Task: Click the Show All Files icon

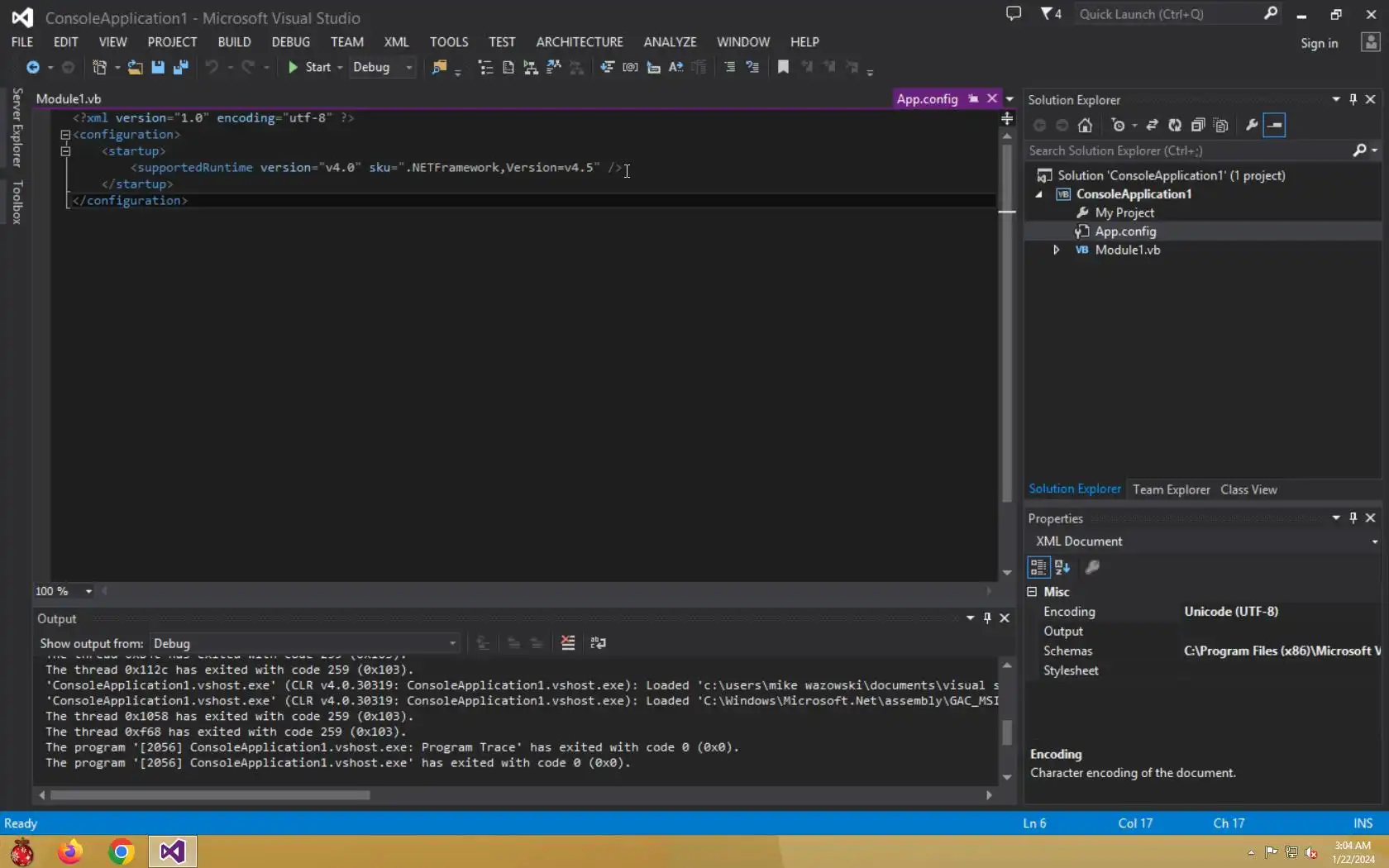Action: click(x=1221, y=125)
